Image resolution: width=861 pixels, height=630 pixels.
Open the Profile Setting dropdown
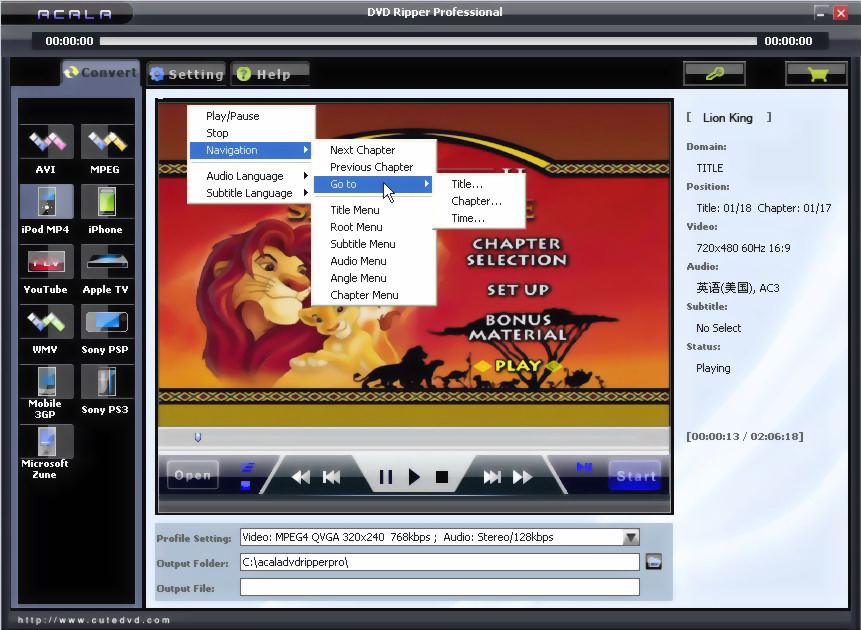coord(630,537)
